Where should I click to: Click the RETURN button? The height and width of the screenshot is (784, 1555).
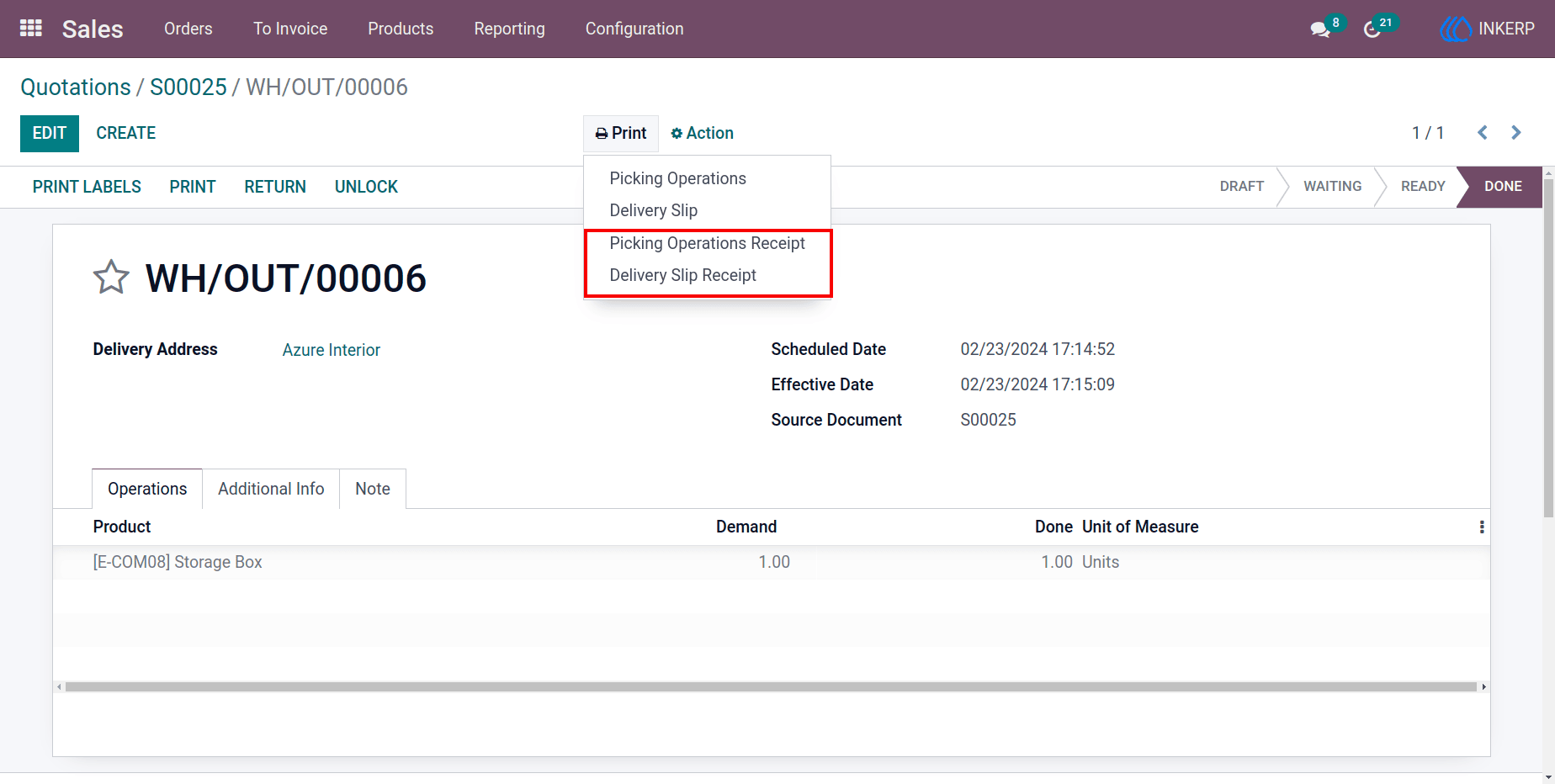point(275,187)
